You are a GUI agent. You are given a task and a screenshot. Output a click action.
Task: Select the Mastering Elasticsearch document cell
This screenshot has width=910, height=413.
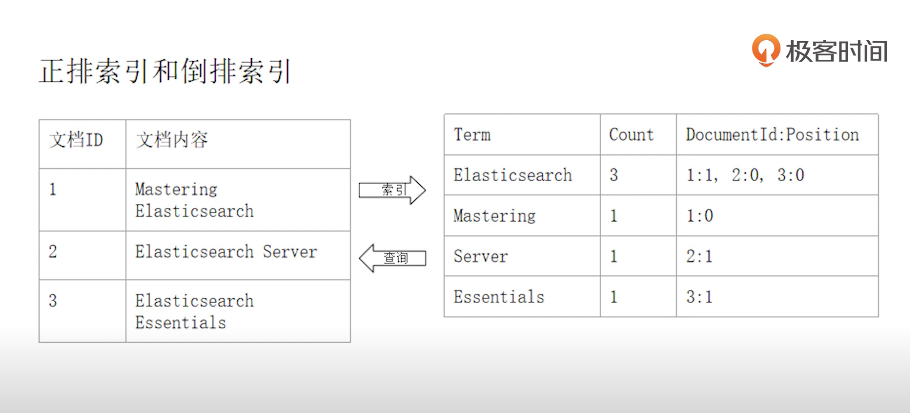(194, 200)
